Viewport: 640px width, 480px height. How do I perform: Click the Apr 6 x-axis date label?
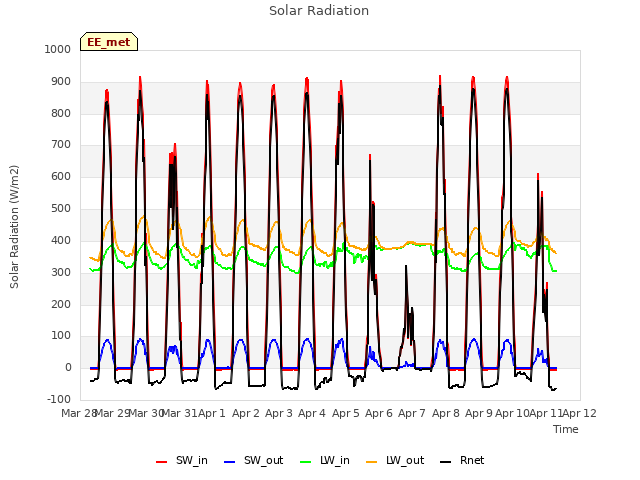click(379, 413)
